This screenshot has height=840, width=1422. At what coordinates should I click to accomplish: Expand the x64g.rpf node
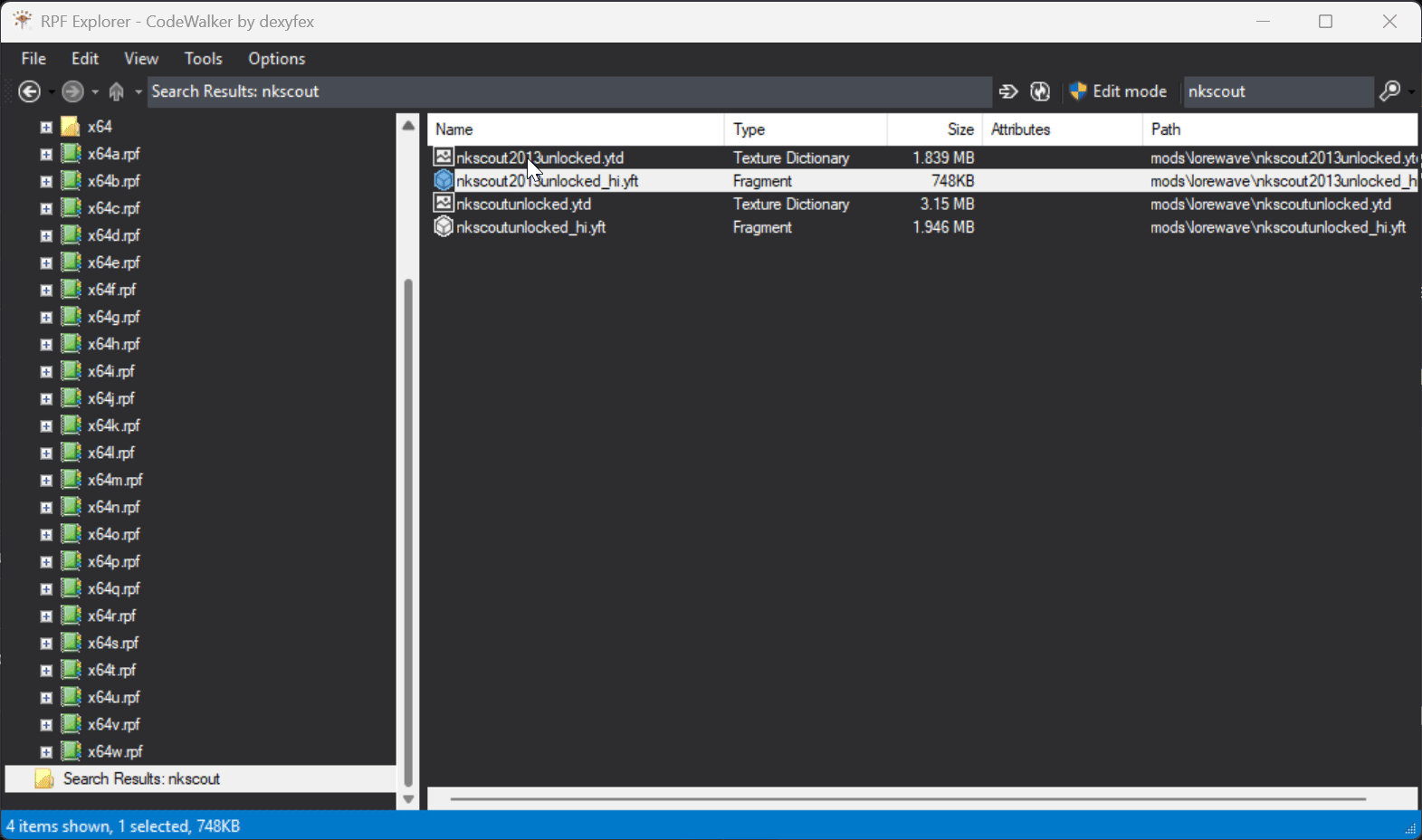(x=46, y=318)
